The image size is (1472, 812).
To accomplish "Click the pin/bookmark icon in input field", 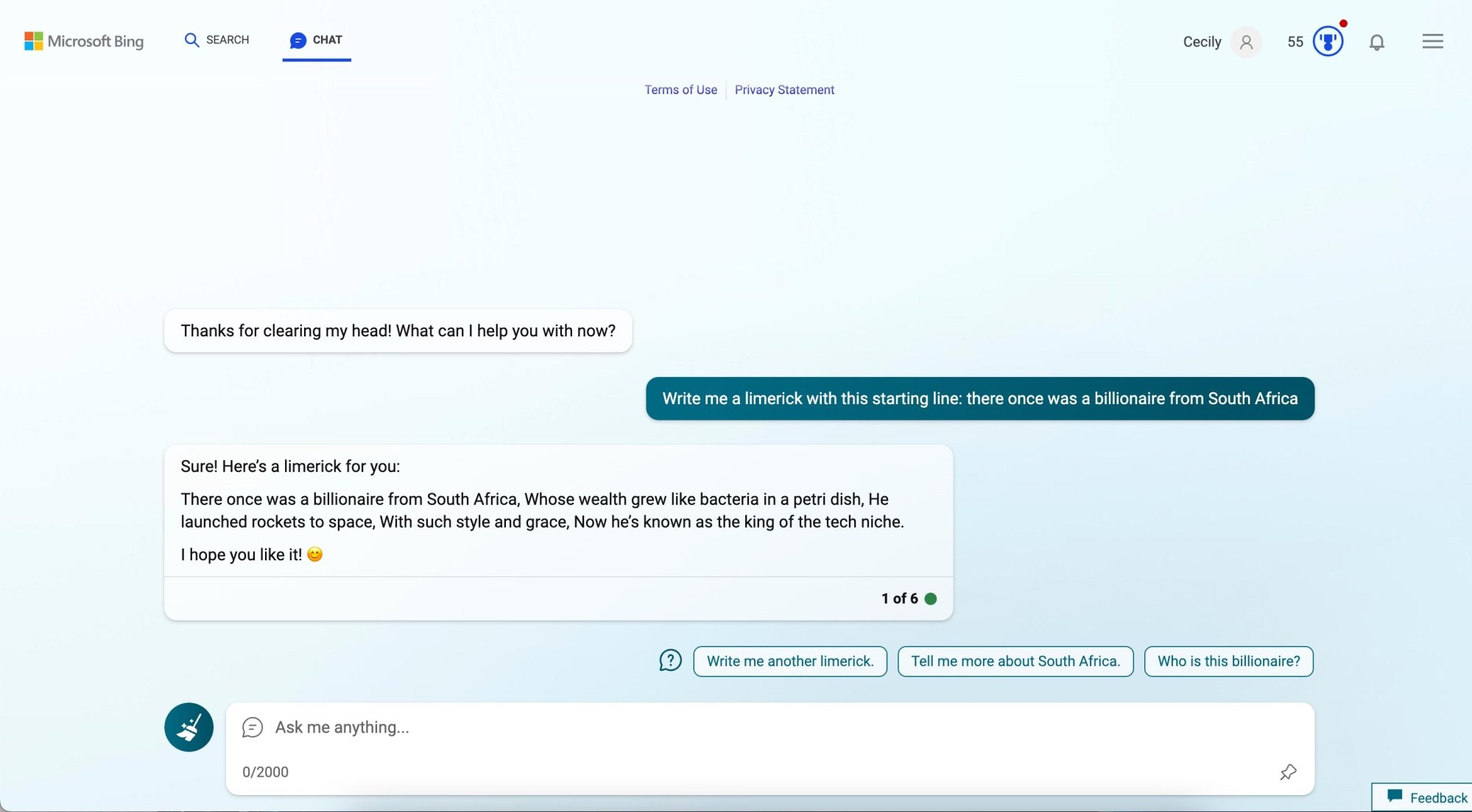I will pyautogui.click(x=1288, y=772).
